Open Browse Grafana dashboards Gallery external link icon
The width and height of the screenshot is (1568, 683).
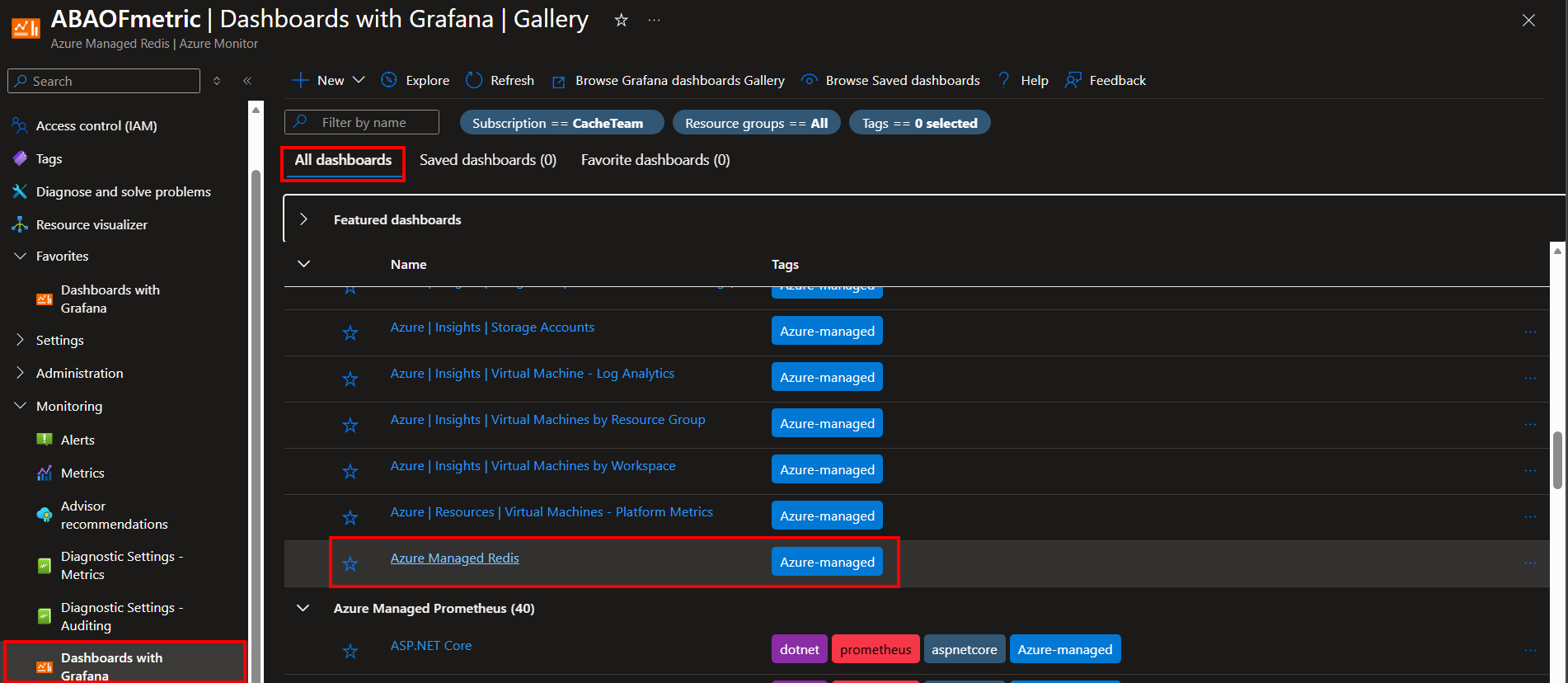tap(559, 81)
